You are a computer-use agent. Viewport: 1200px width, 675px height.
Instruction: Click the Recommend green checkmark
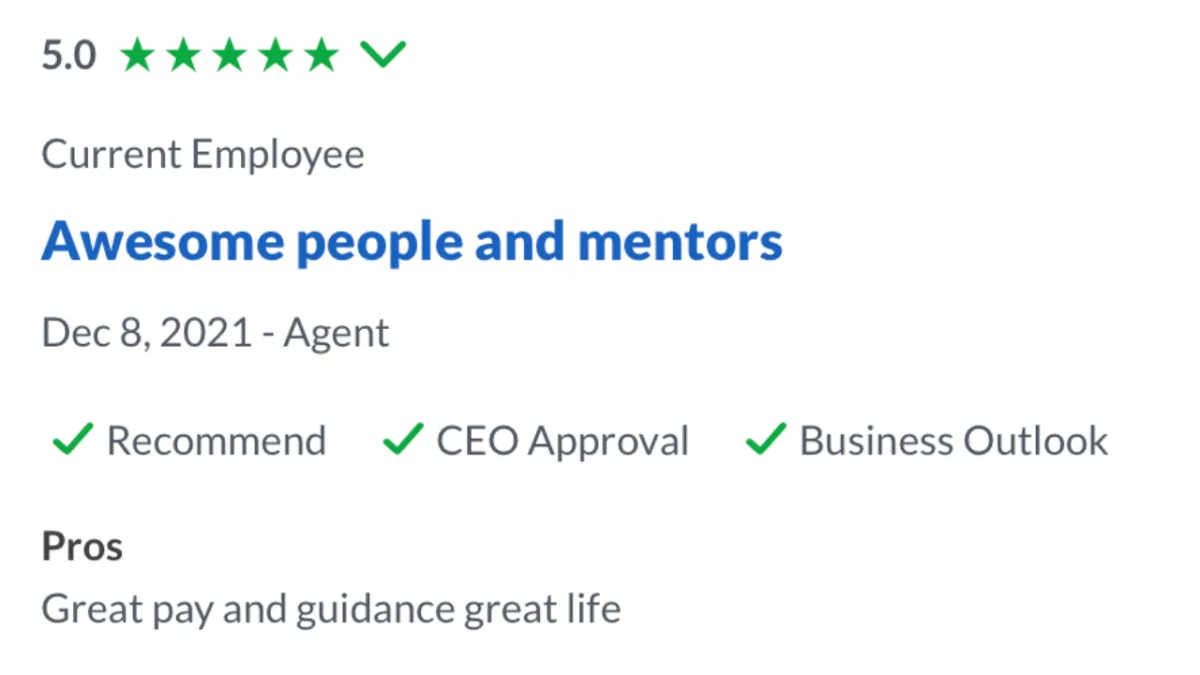(73, 438)
